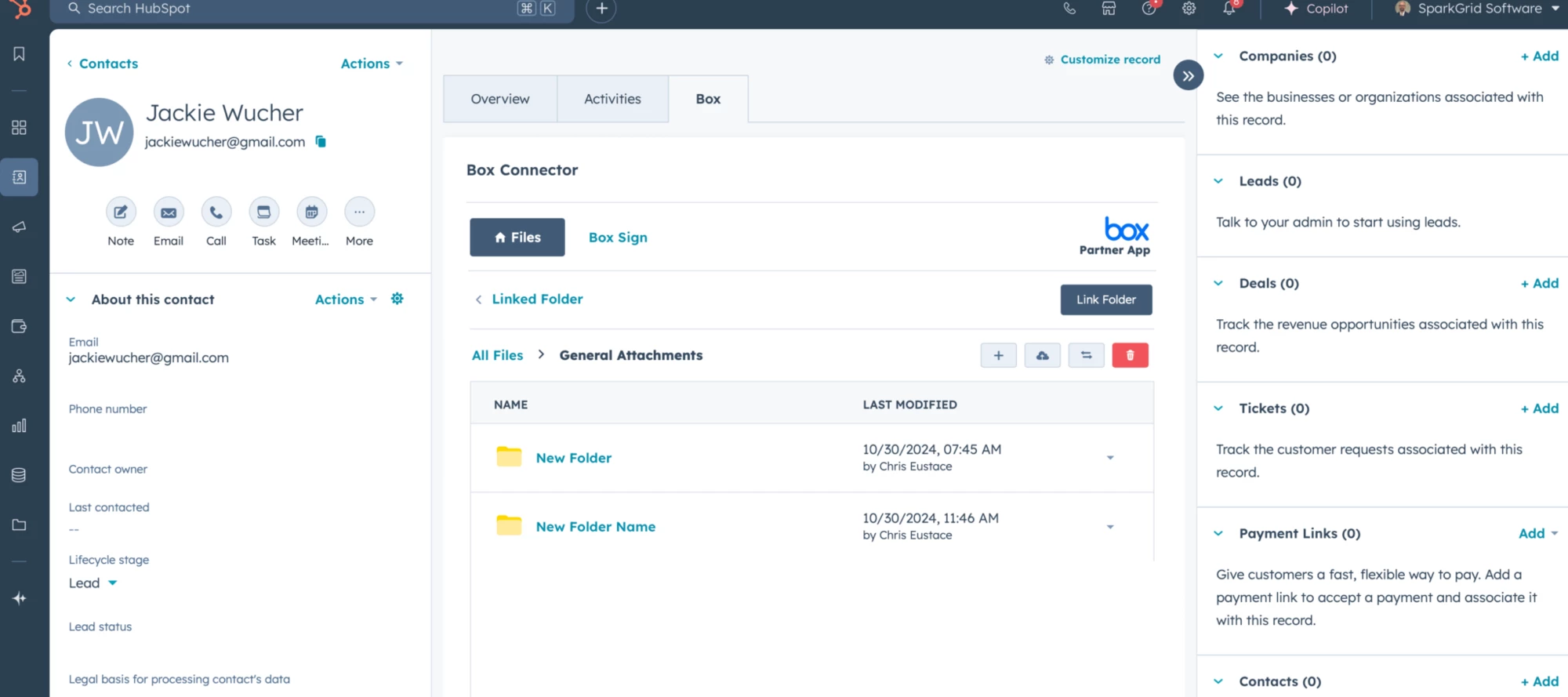The height and width of the screenshot is (697, 1568).
Task: Switch to the Activities tab
Action: click(612, 99)
